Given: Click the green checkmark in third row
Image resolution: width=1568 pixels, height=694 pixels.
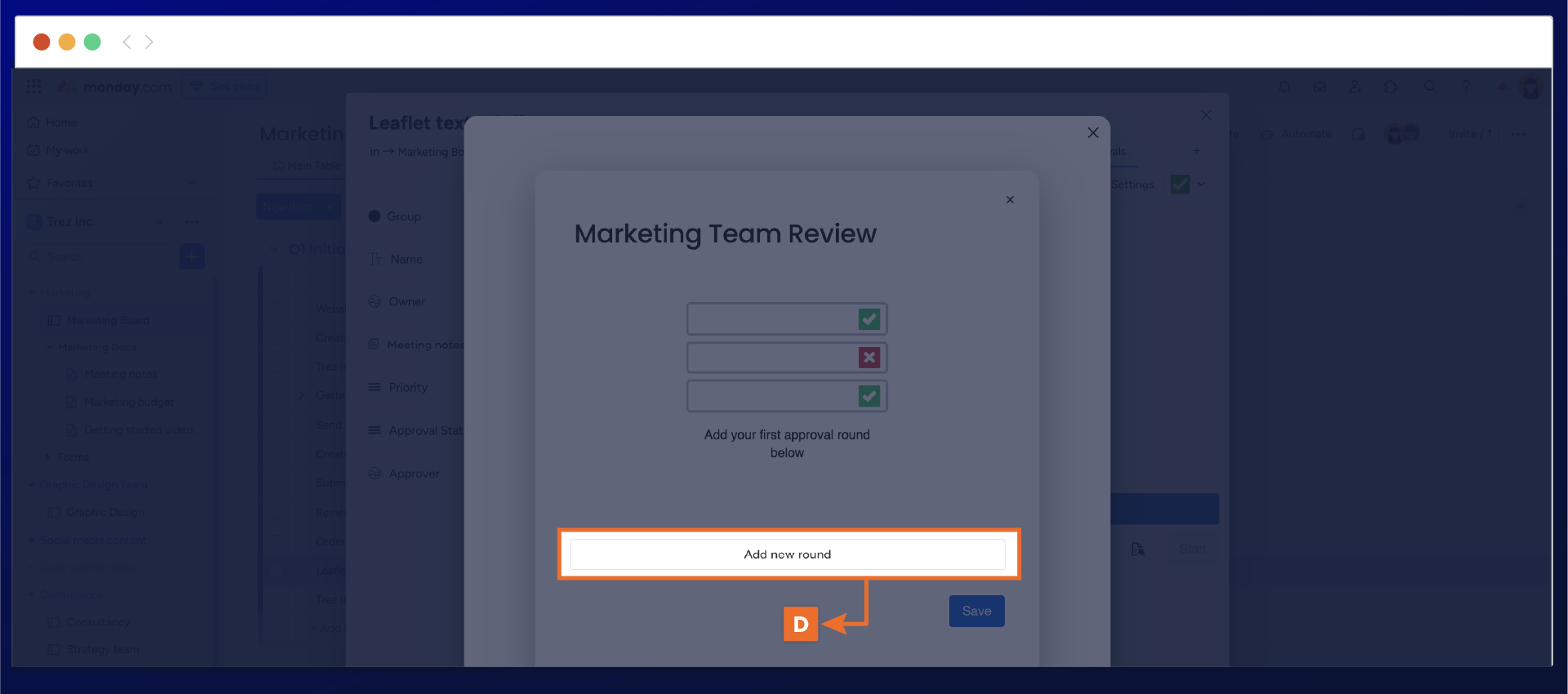Looking at the screenshot, I should coord(869,396).
